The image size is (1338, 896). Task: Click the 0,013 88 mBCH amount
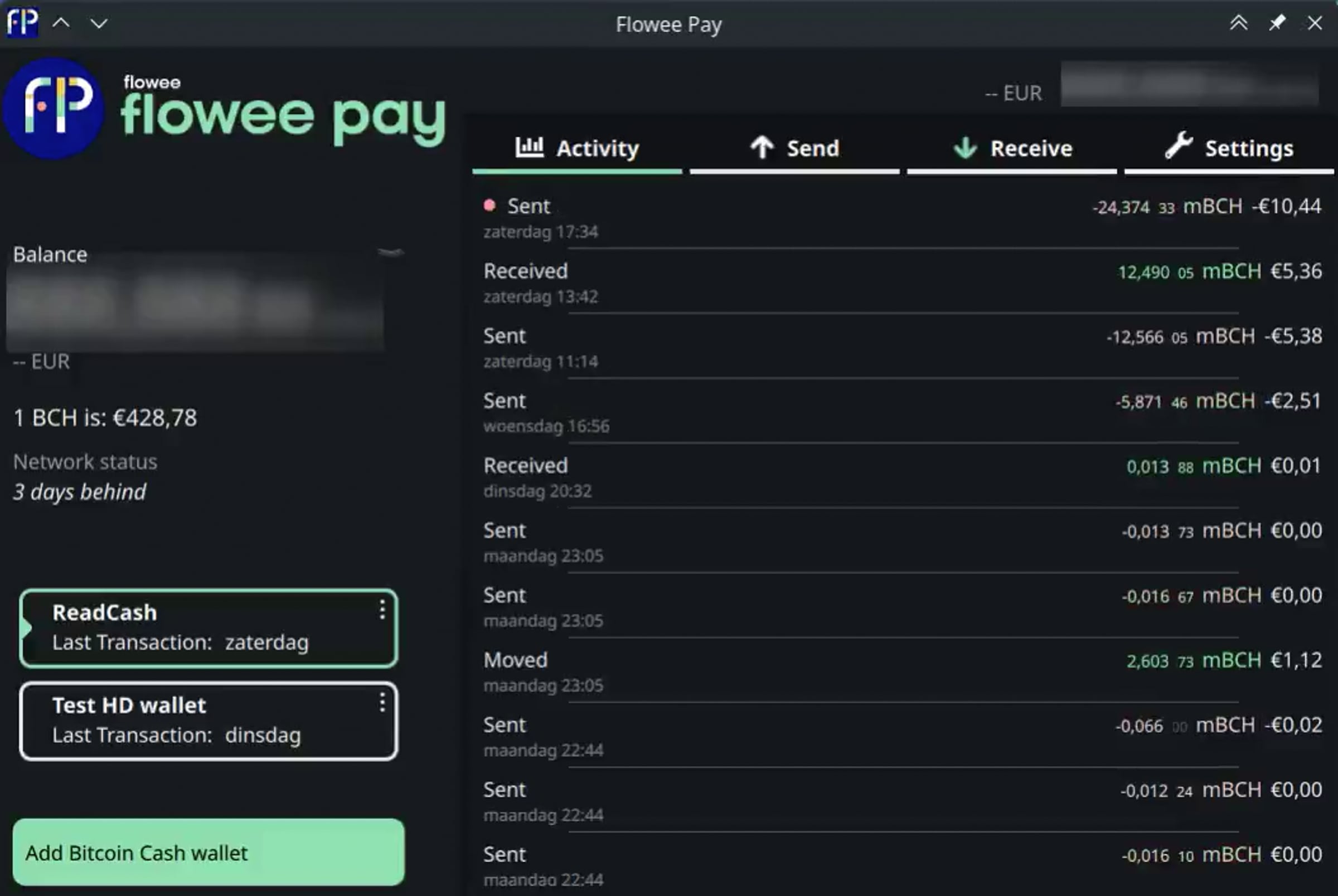1194,466
